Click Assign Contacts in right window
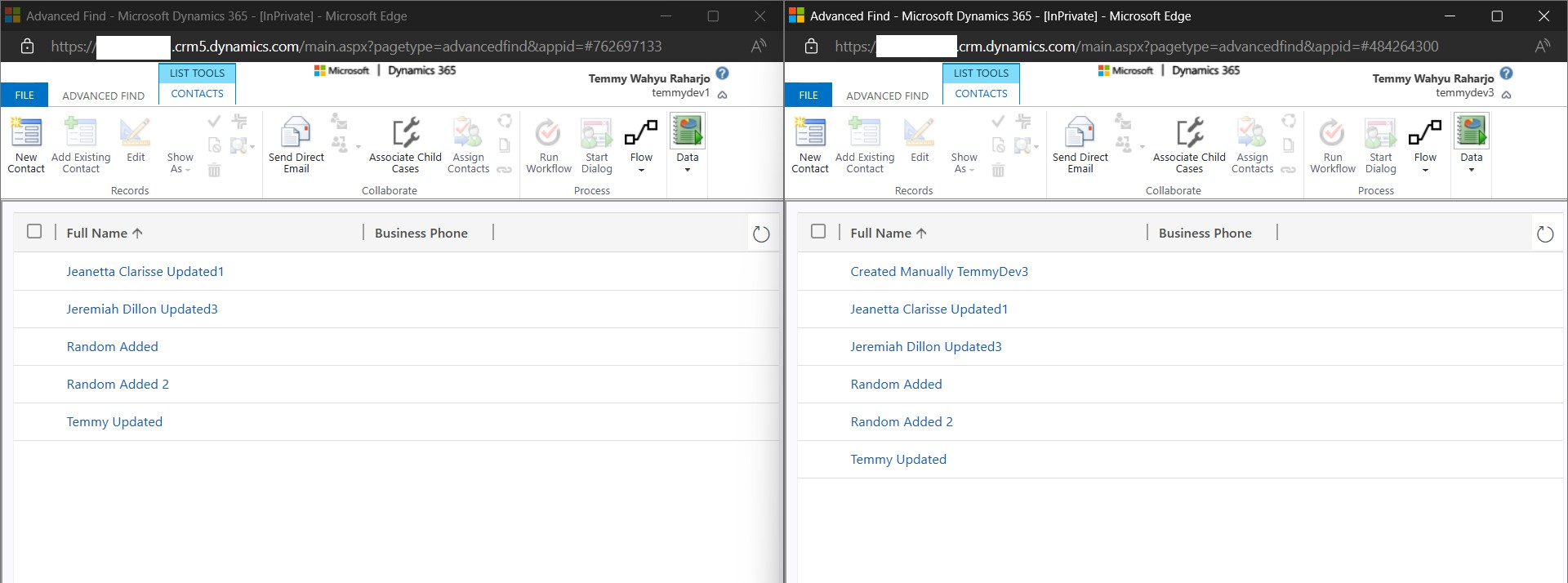1568x583 pixels. tap(1252, 145)
